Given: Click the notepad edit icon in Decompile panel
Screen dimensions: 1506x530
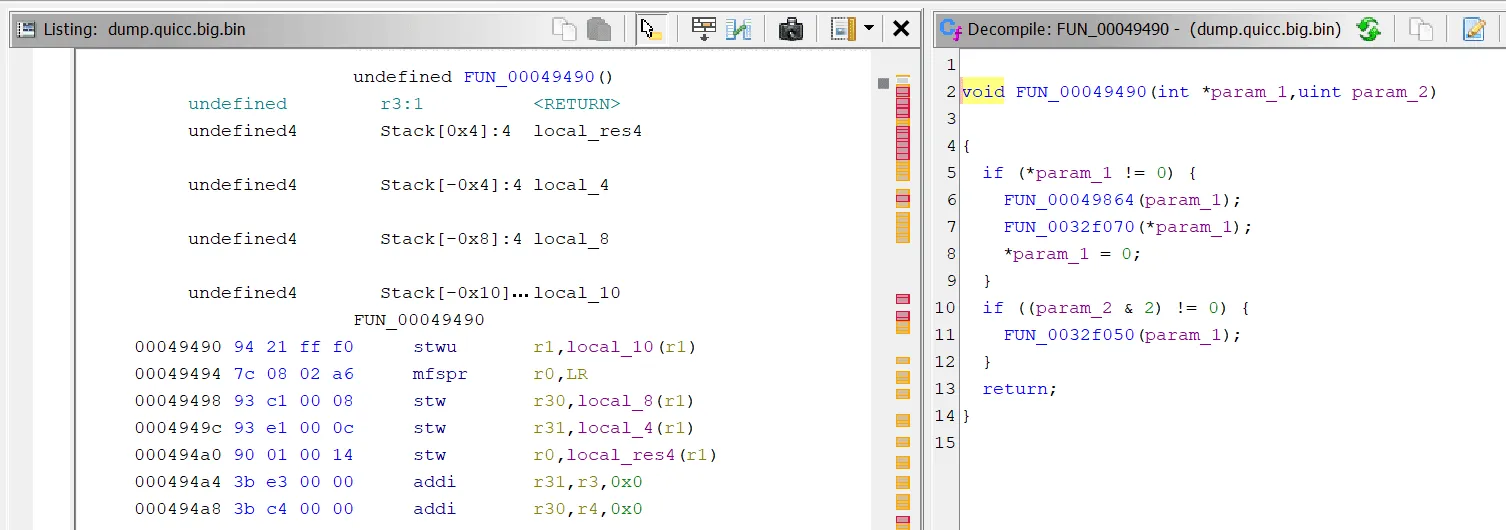Looking at the screenshot, I should [x=1474, y=29].
